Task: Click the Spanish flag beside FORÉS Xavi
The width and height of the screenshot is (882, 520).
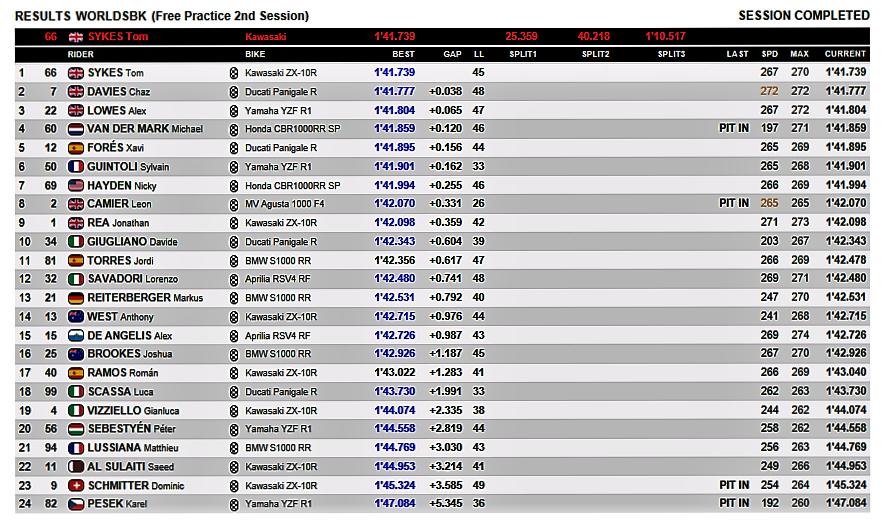Action: [75, 148]
